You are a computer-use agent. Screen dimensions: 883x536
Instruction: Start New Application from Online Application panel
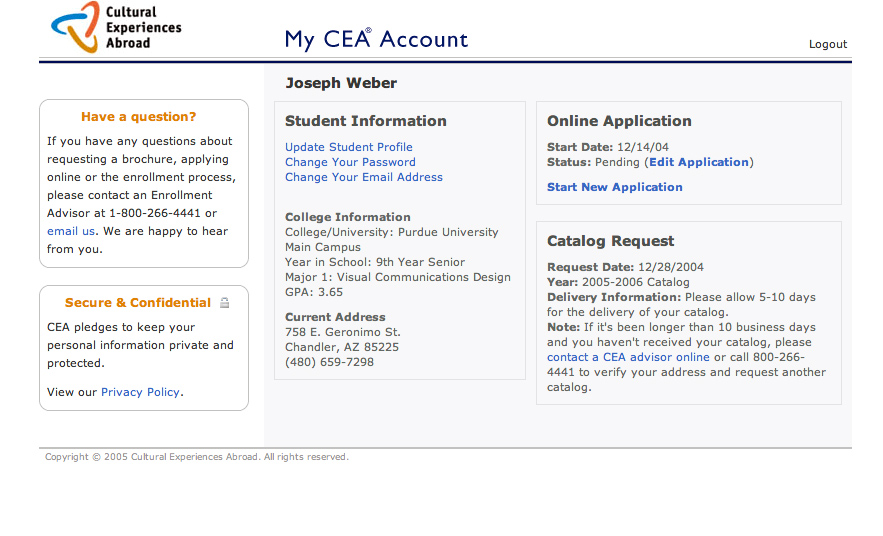point(614,187)
